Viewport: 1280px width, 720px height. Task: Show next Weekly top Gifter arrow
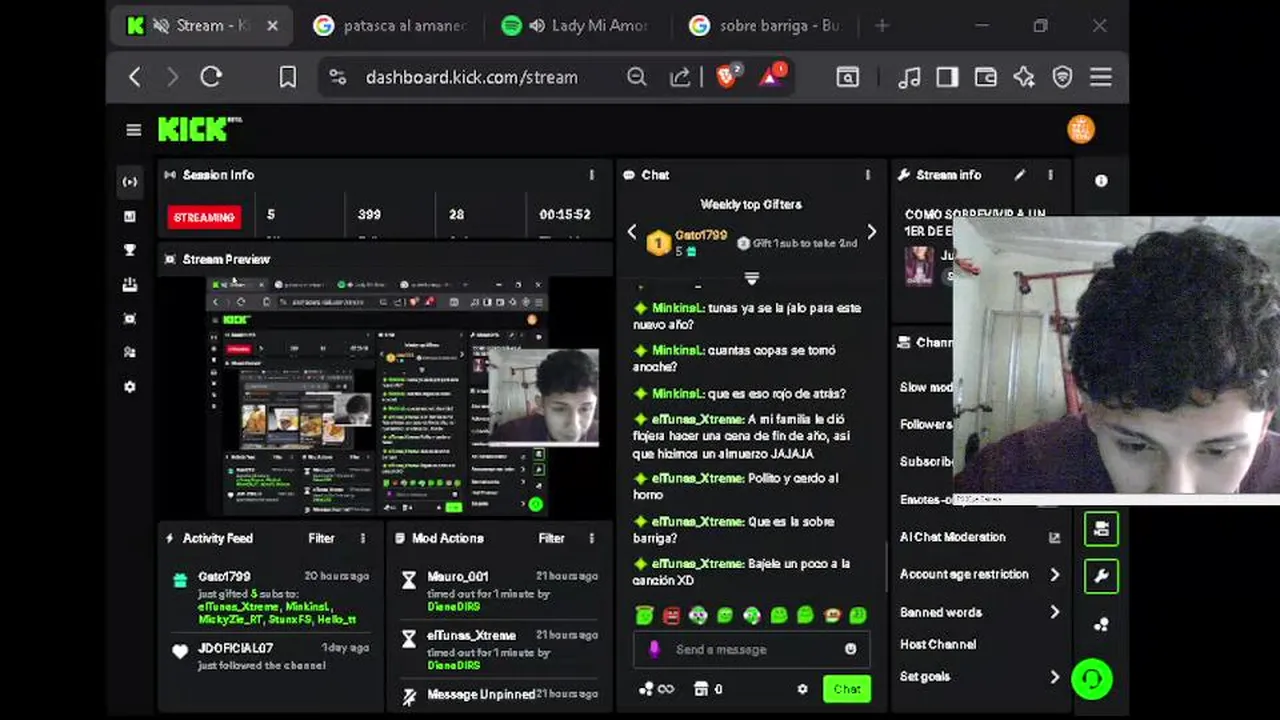tap(871, 232)
